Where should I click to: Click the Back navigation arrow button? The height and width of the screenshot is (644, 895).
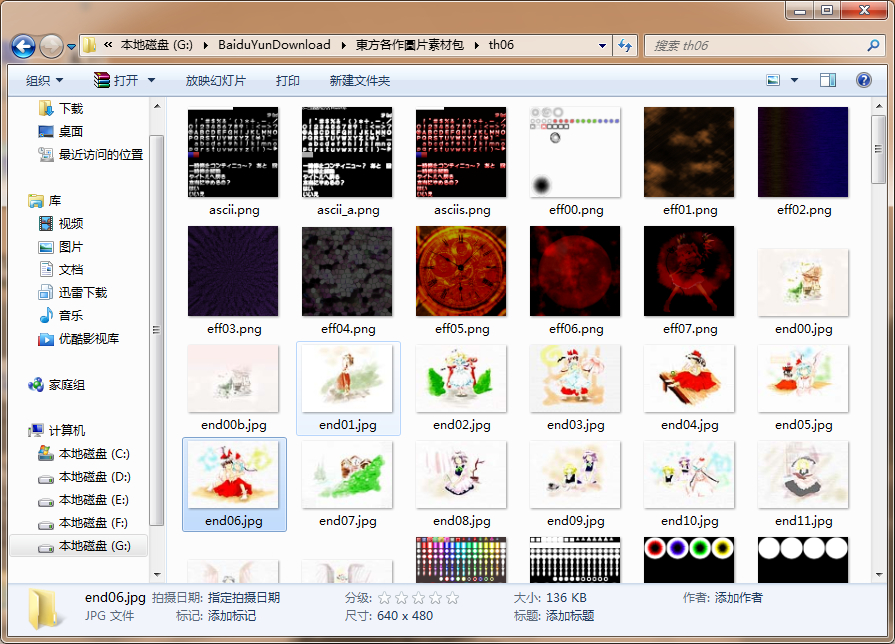click(23, 46)
